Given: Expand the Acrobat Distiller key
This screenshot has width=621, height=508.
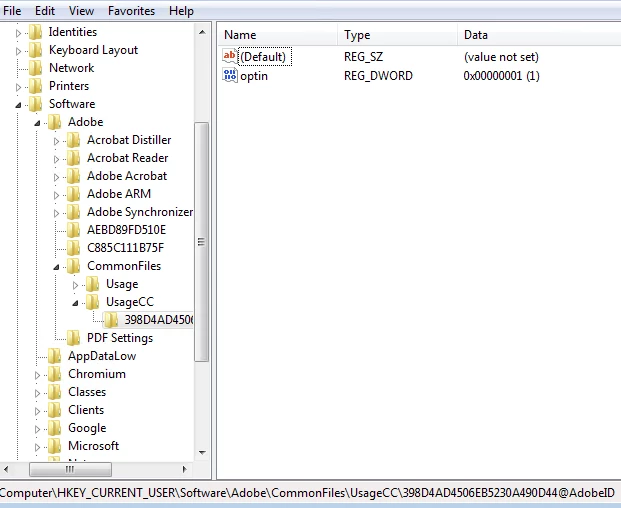Looking at the screenshot, I should 56,141.
